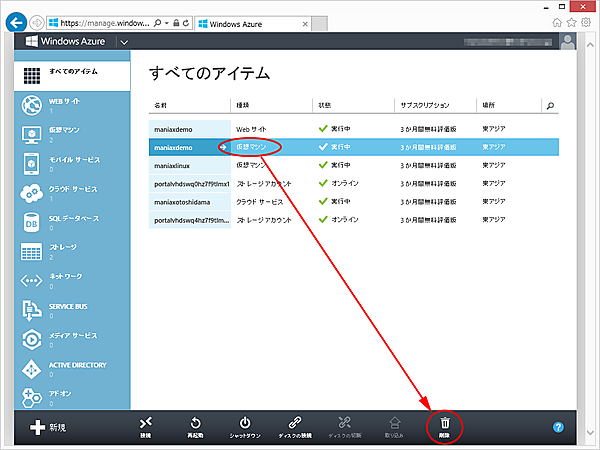This screenshot has height=450, width=600.
Task: Open the WEB サイト sidebar section
Action: [65, 104]
